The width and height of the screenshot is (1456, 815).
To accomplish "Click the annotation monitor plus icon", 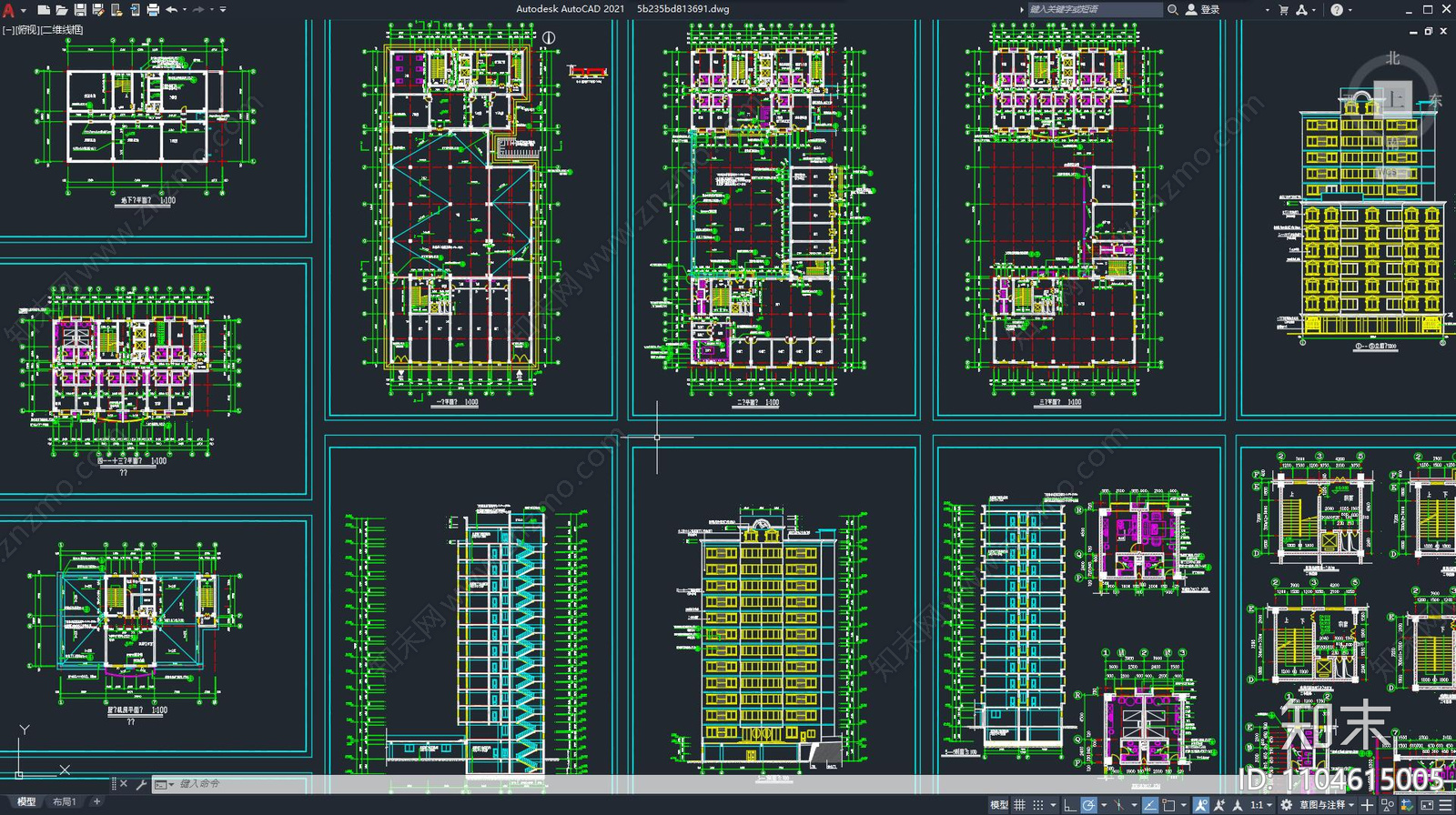I will [x=1367, y=805].
